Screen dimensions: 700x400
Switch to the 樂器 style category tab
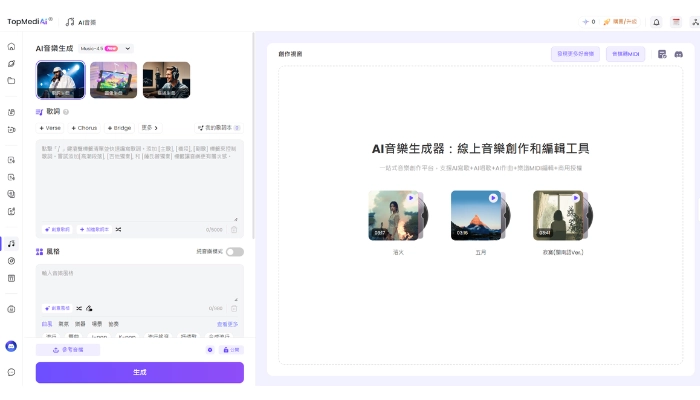pos(80,324)
